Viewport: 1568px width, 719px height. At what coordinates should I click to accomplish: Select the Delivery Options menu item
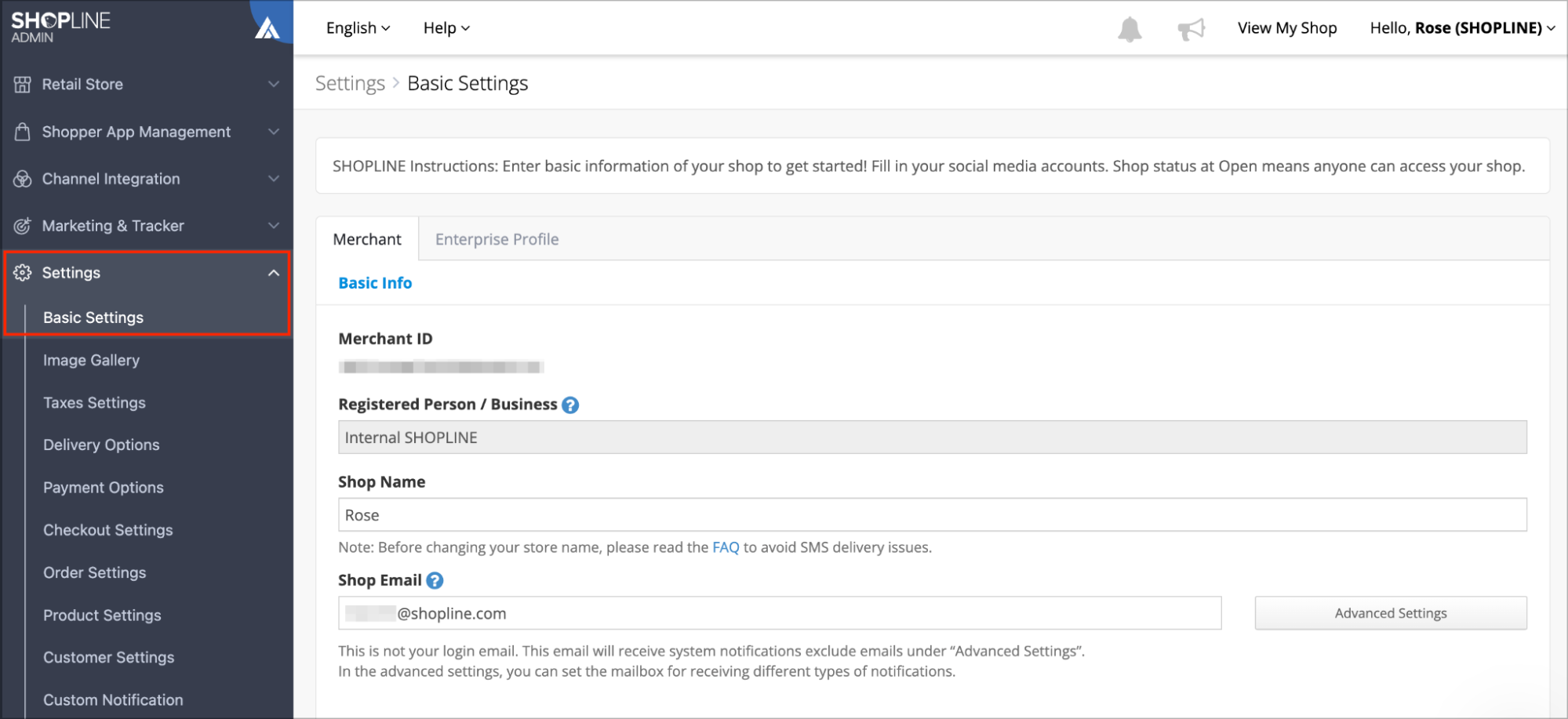coord(101,445)
